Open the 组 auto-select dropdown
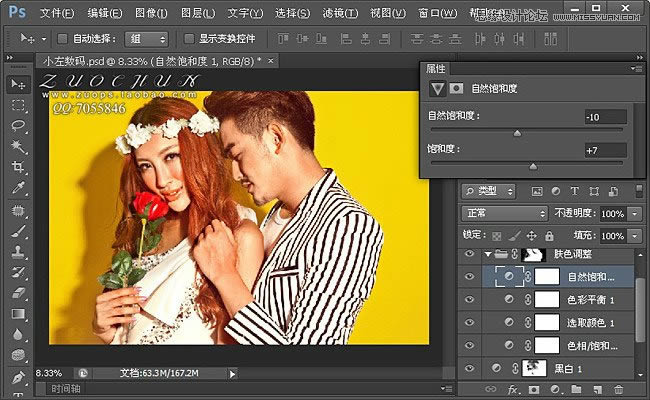Screen dimensions: 650x400 click(147, 39)
